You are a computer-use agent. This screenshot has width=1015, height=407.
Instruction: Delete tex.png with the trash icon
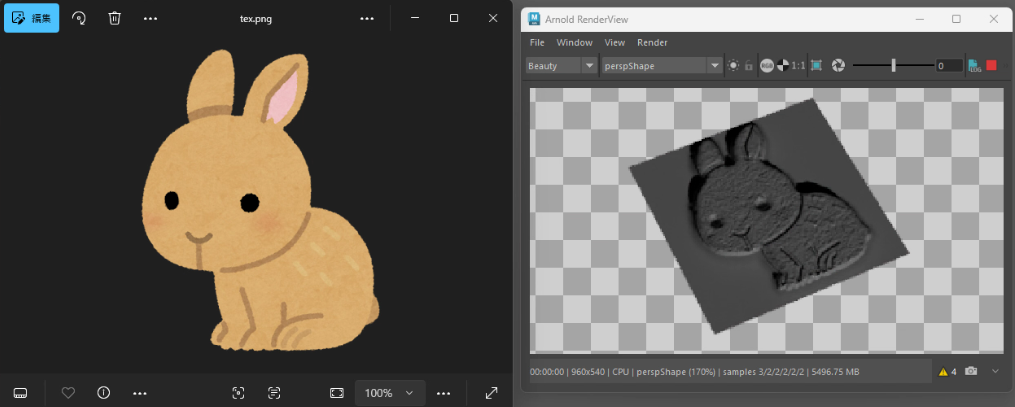tap(115, 18)
